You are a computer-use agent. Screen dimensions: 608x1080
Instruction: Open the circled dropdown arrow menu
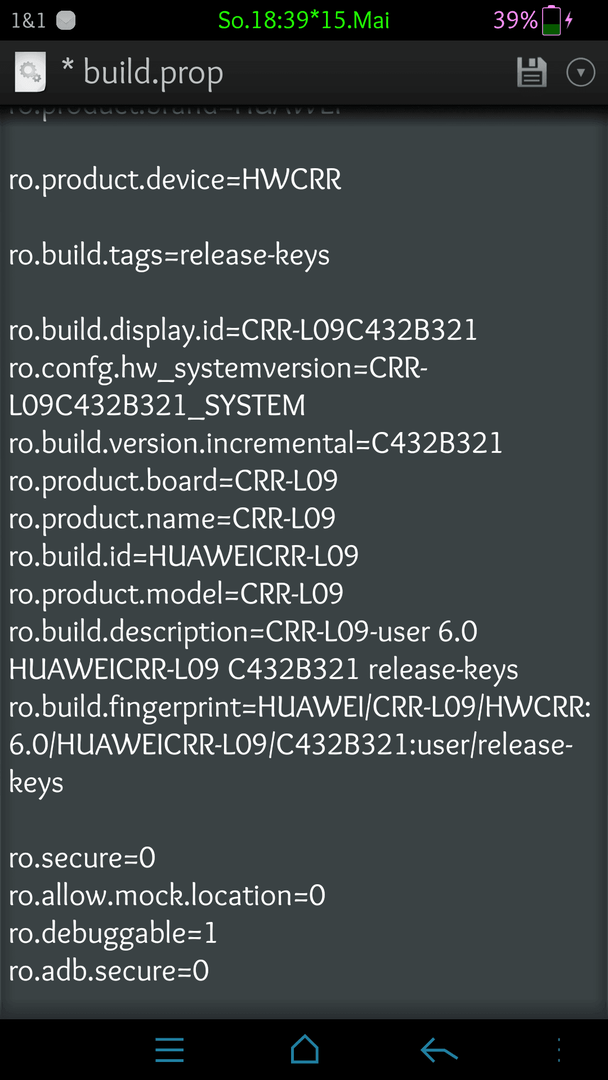point(580,72)
